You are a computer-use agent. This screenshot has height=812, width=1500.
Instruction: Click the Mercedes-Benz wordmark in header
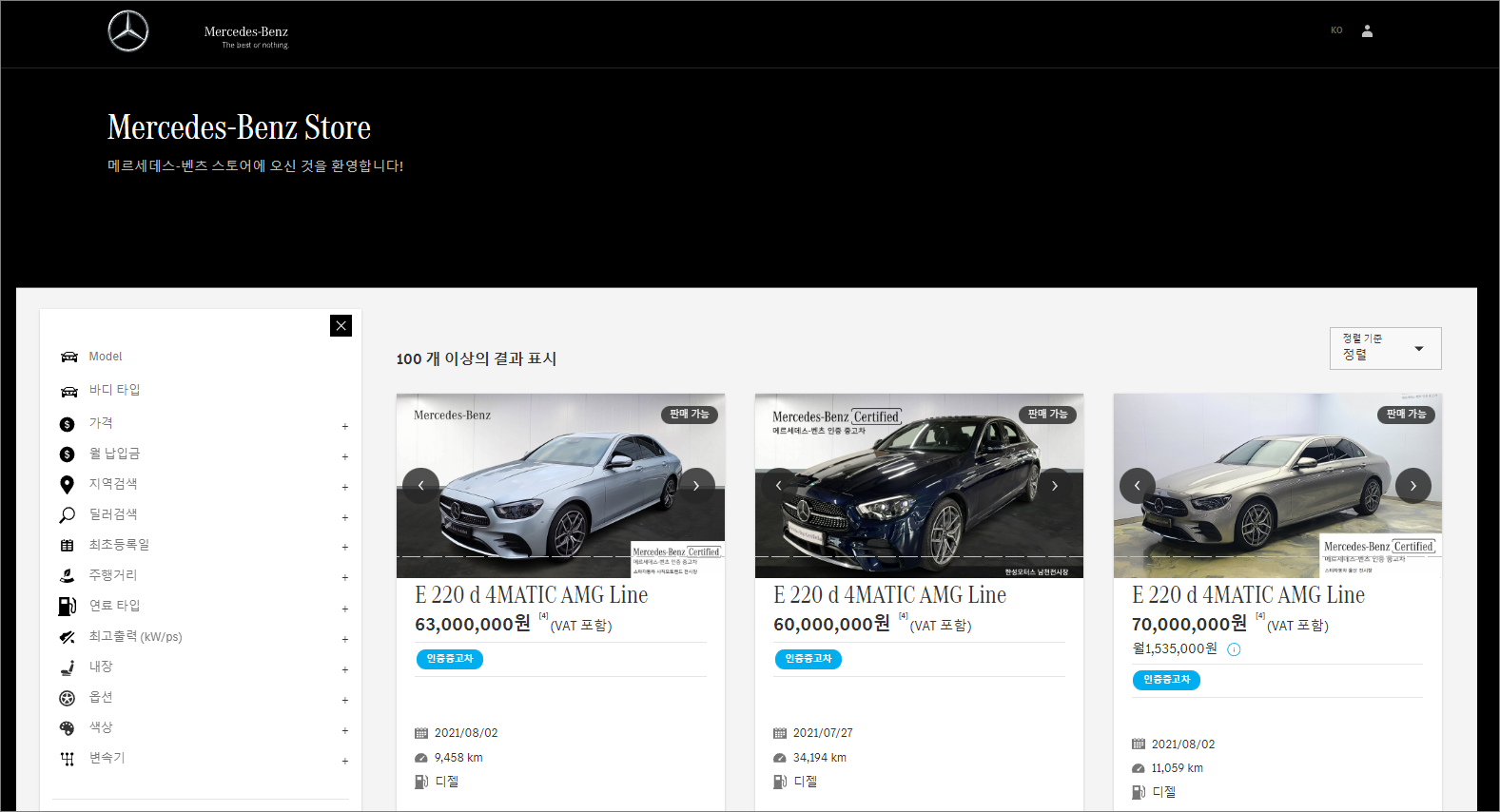point(246,32)
